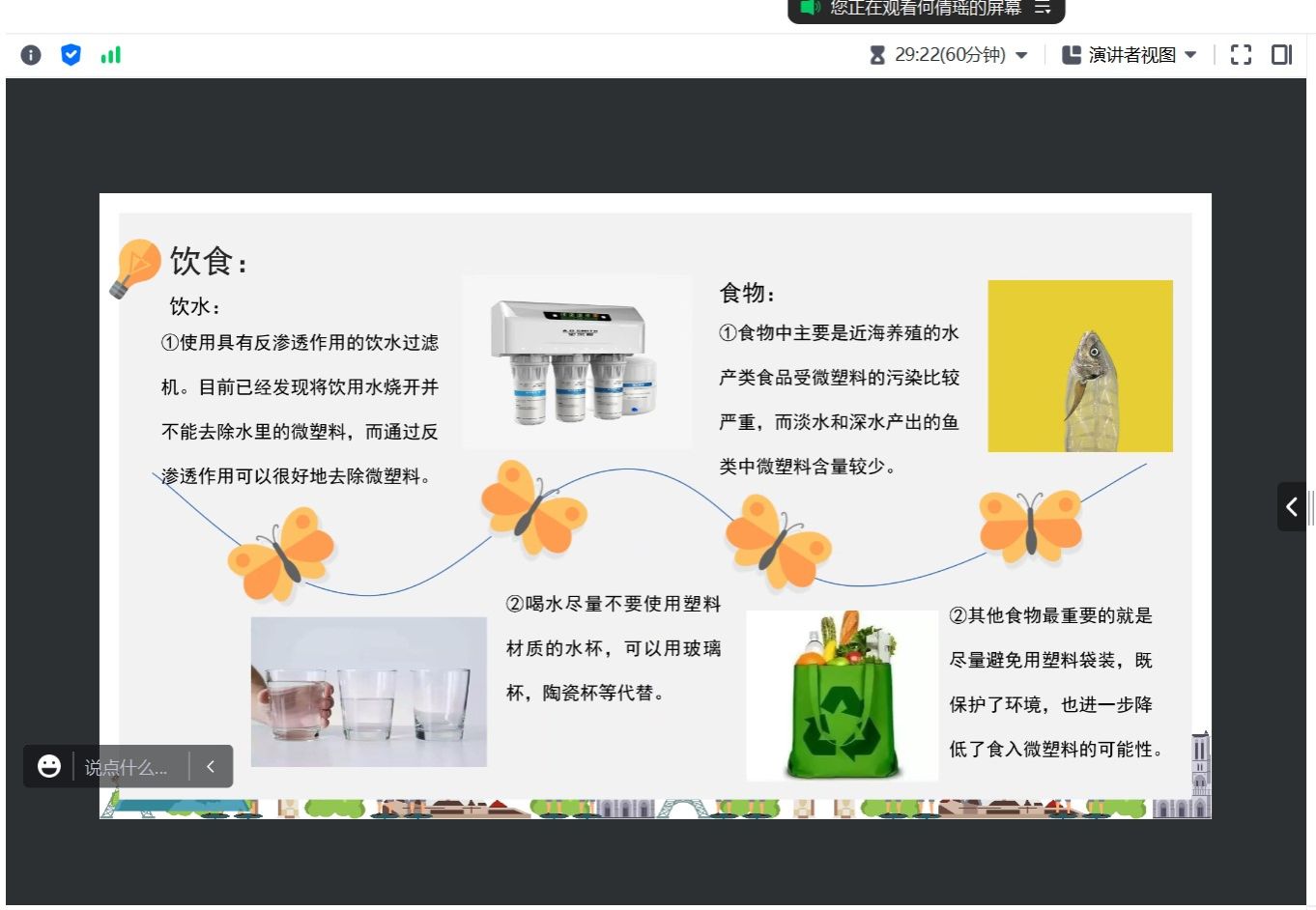Click the water filter machine image
This screenshot has width=1316, height=910.
click(x=576, y=361)
